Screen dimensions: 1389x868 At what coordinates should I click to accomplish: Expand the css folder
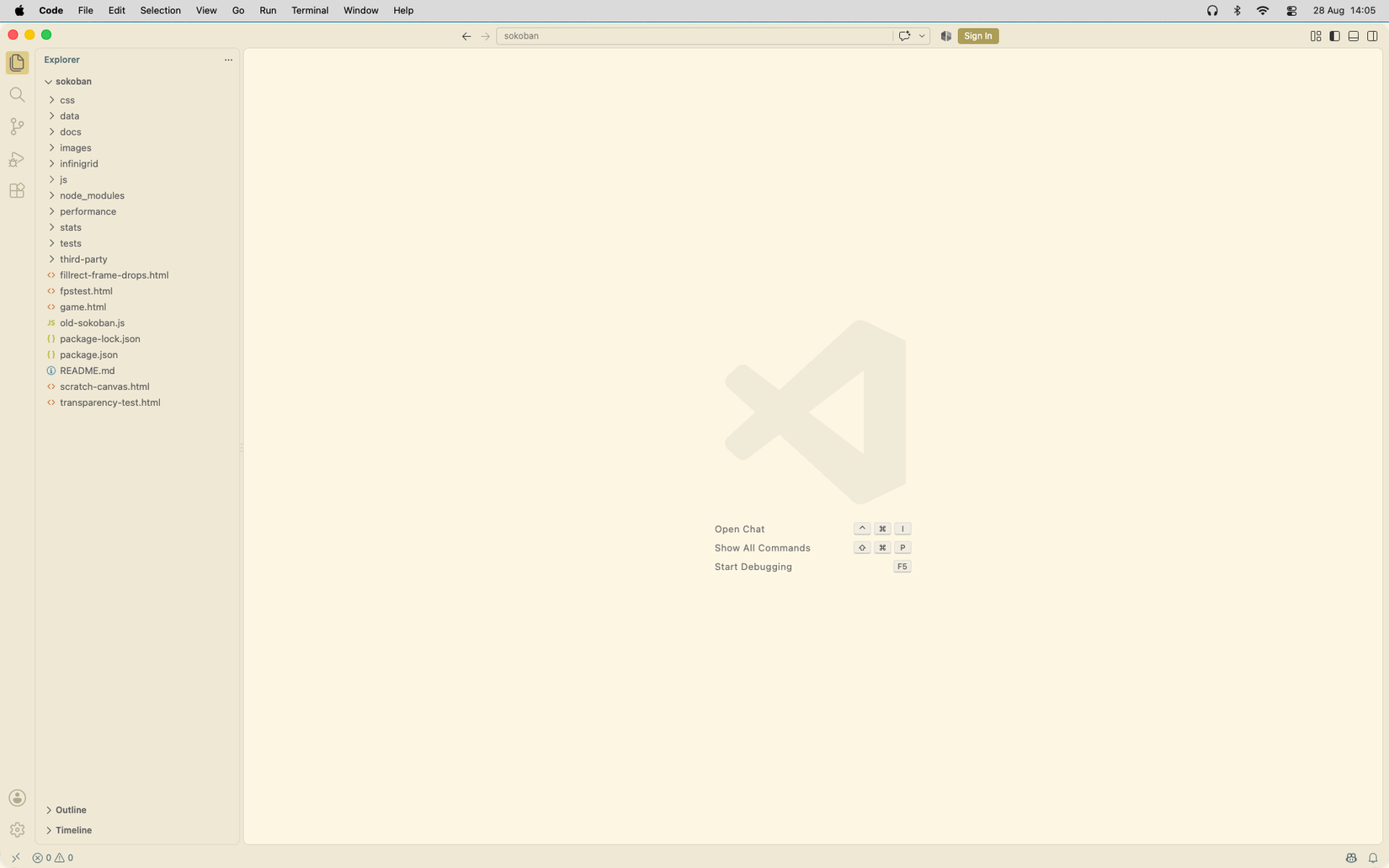(137, 100)
